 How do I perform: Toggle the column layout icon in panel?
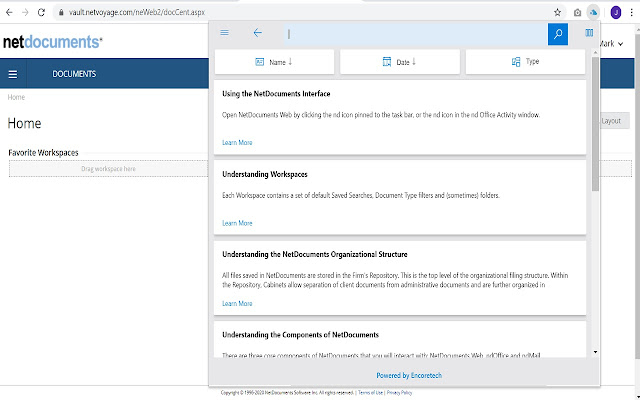click(x=589, y=33)
